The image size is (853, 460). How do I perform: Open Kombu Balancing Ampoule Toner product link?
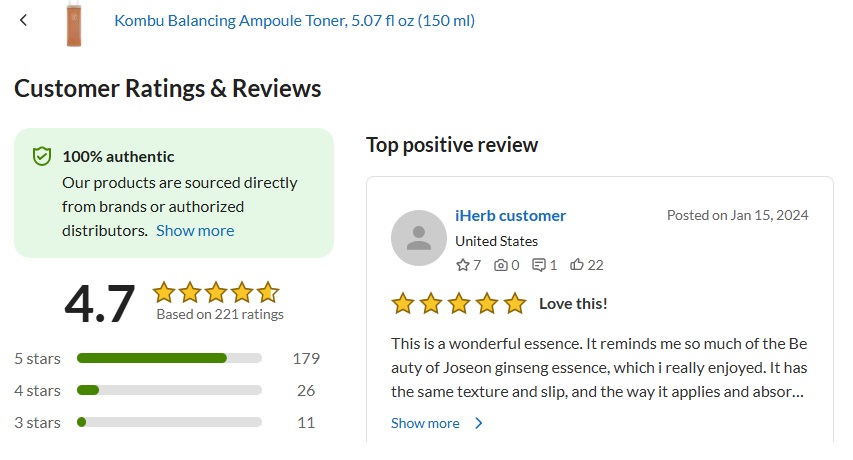[294, 20]
